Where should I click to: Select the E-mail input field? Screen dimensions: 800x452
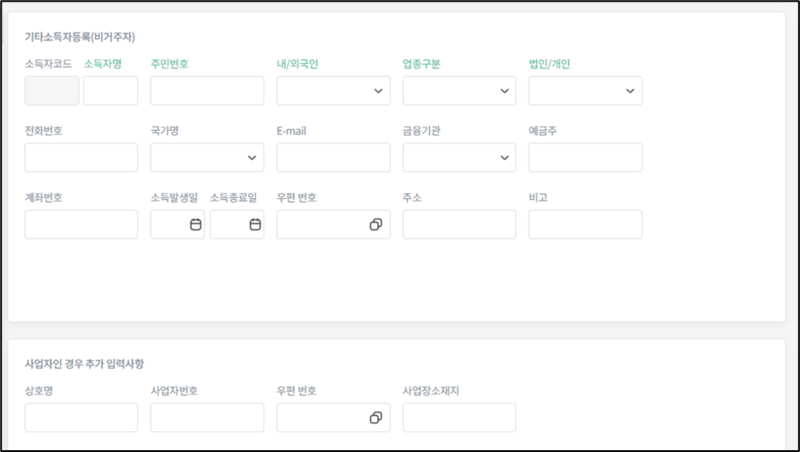coord(333,158)
